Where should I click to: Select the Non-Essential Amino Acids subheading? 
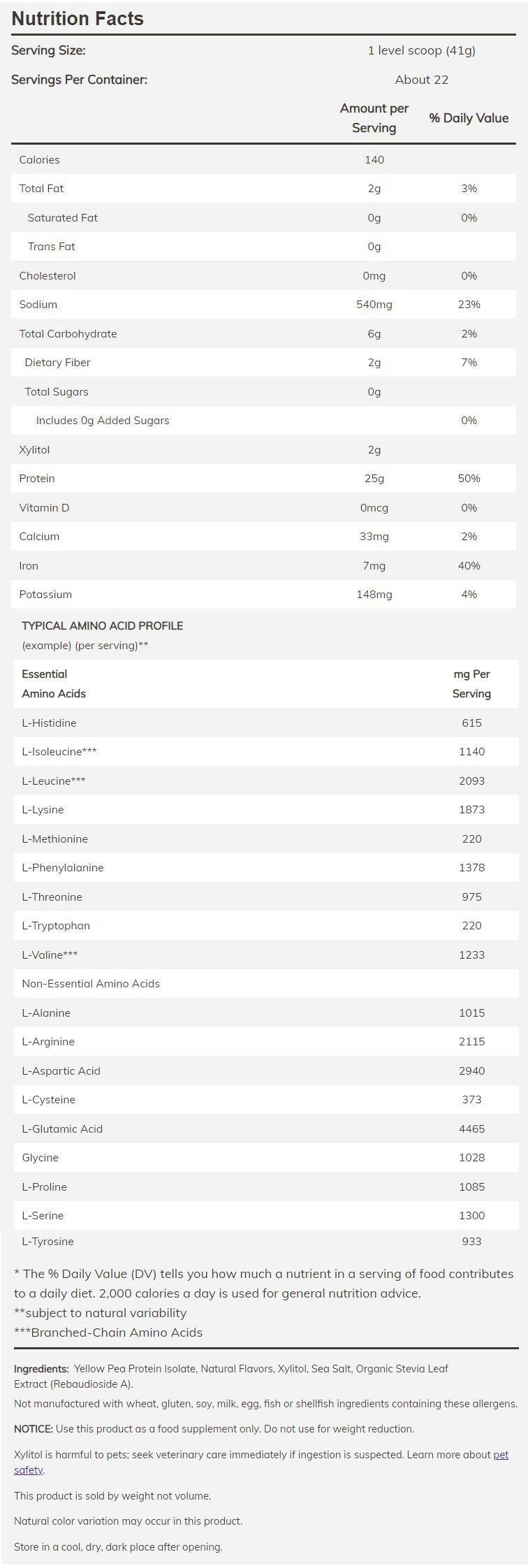[91, 984]
